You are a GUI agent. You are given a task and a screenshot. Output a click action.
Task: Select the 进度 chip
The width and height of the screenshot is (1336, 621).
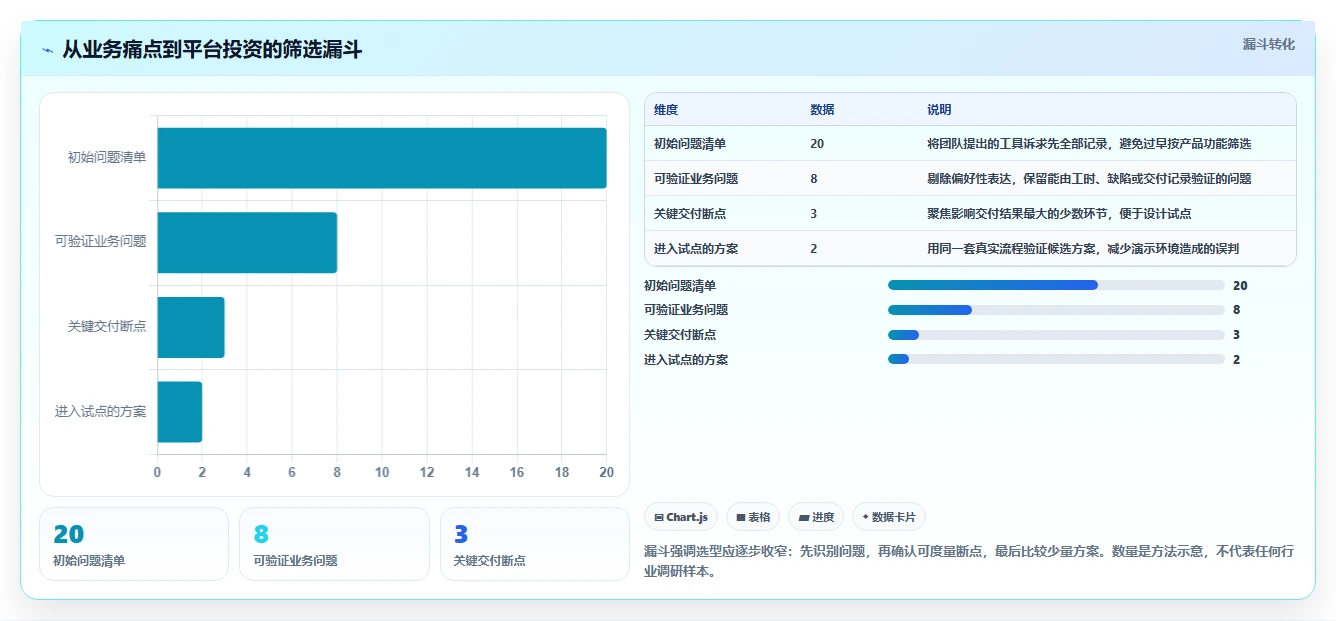coord(816,517)
